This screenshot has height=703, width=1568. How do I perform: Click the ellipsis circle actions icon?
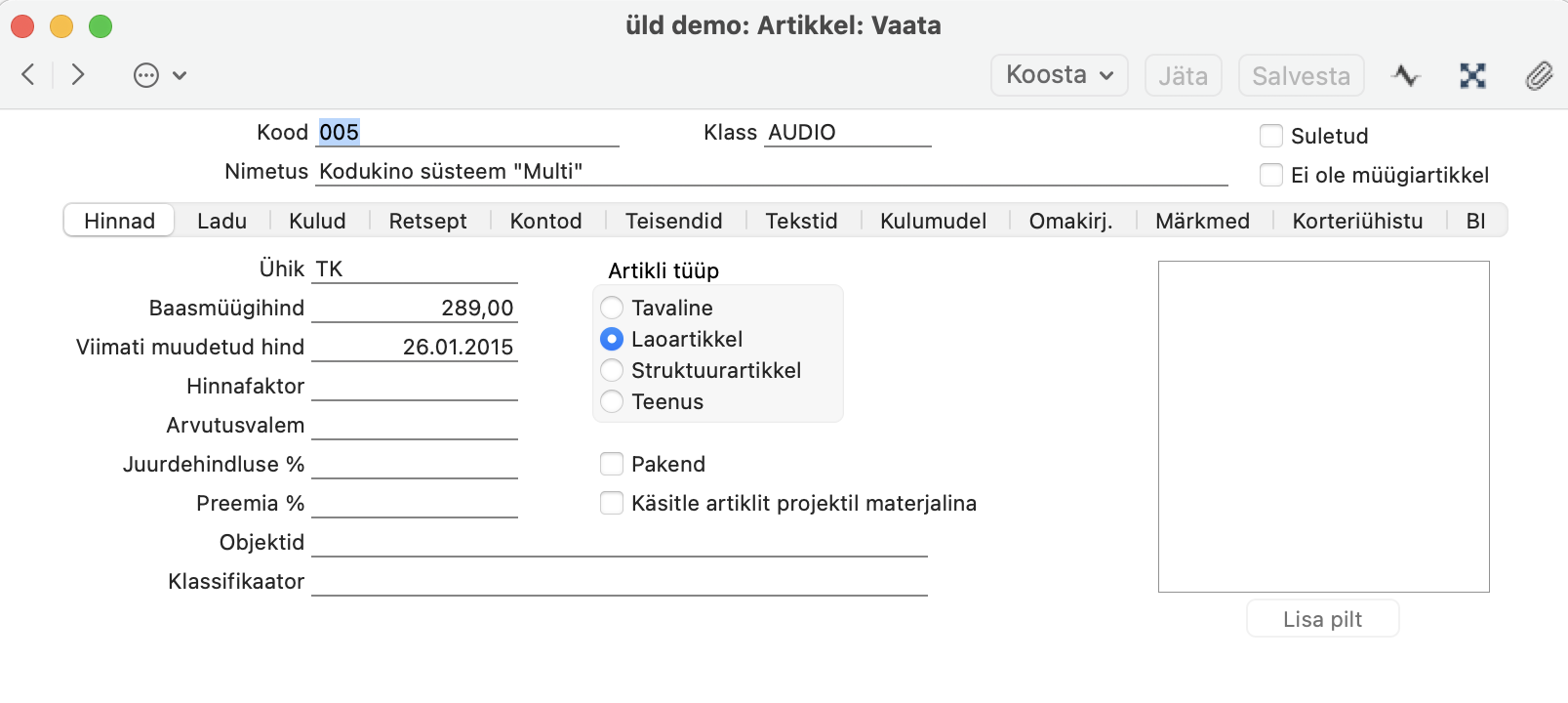(x=146, y=75)
